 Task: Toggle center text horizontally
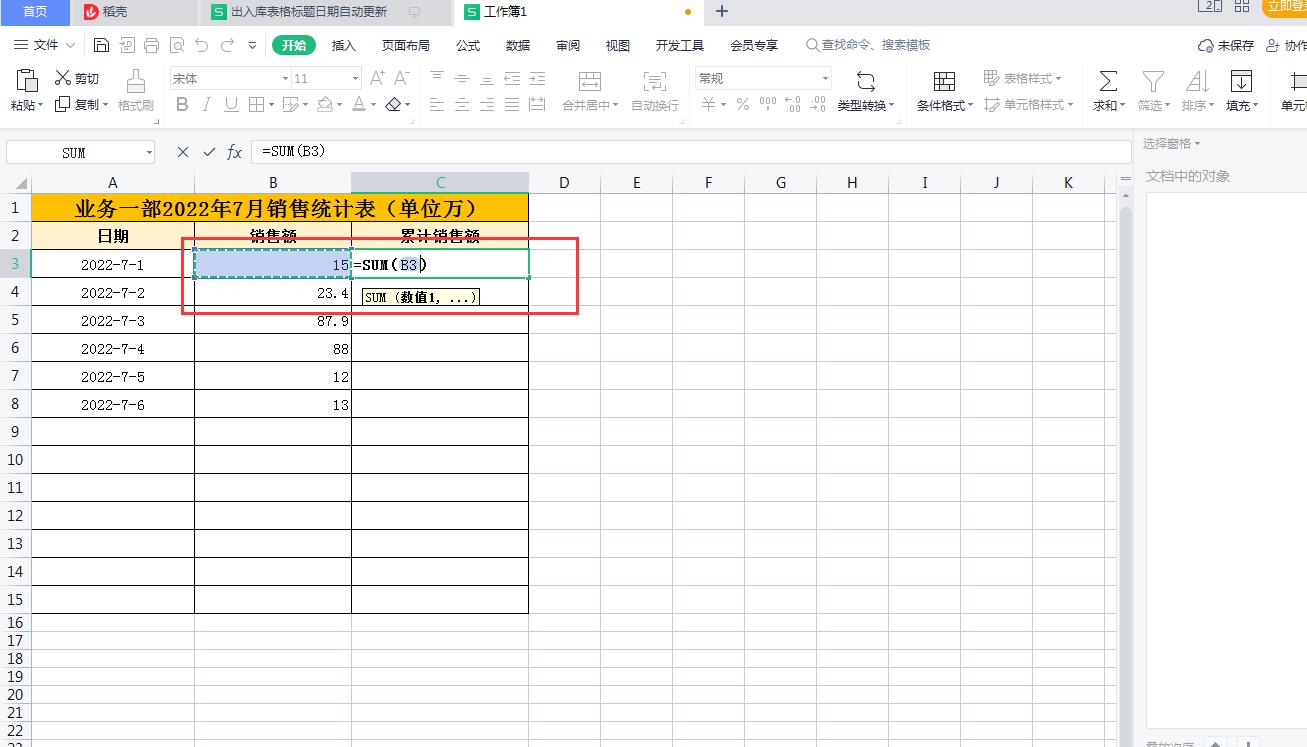coord(462,104)
